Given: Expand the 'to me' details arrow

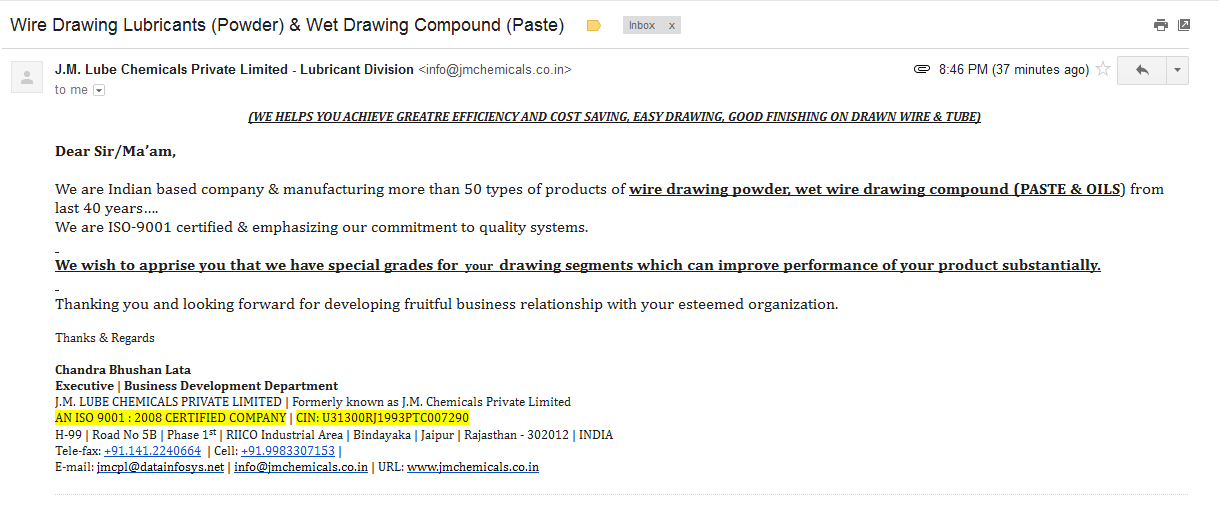Looking at the screenshot, I should point(99,90).
